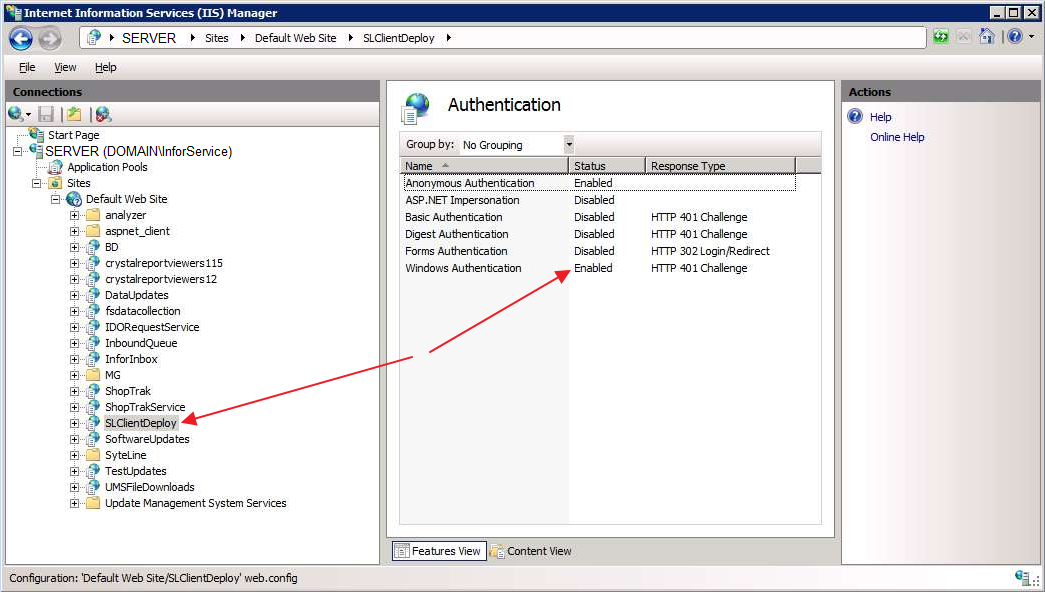The image size is (1045, 592).
Task: Click the Forward navigation arrow
Action: pyautogui.click(x=50, y=39)
